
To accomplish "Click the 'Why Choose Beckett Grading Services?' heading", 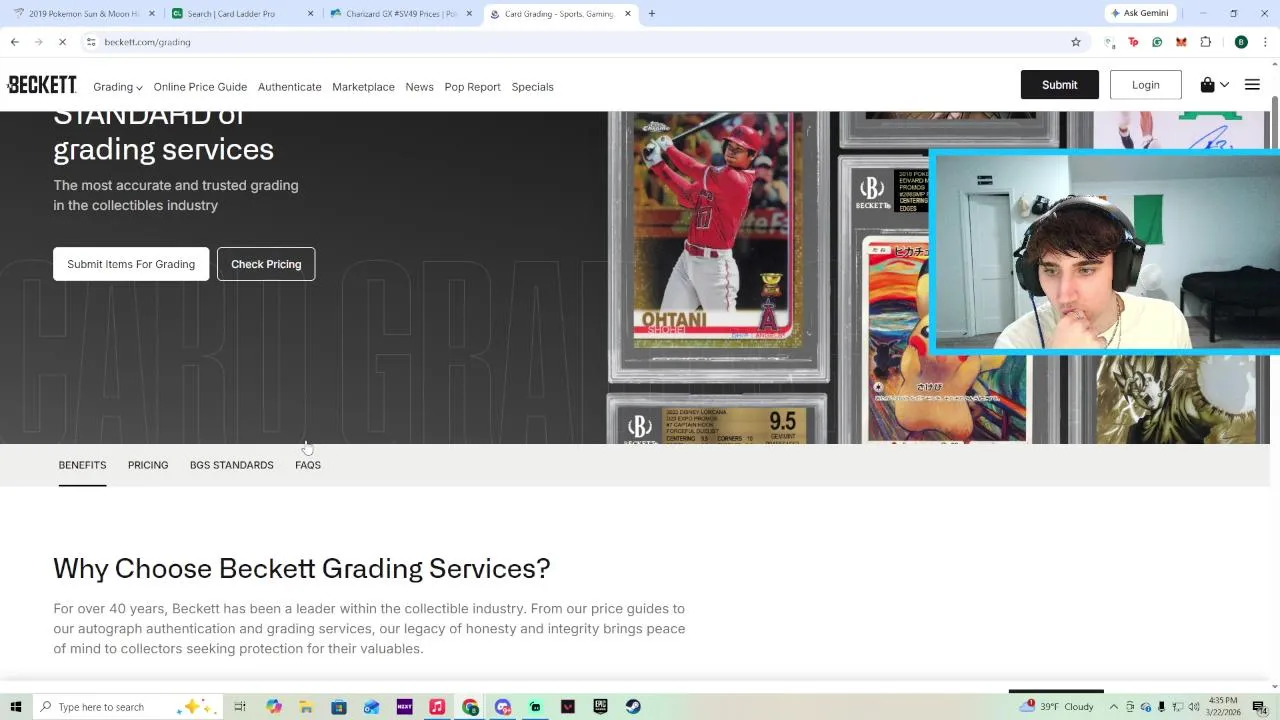I will [x=302, y=568].
